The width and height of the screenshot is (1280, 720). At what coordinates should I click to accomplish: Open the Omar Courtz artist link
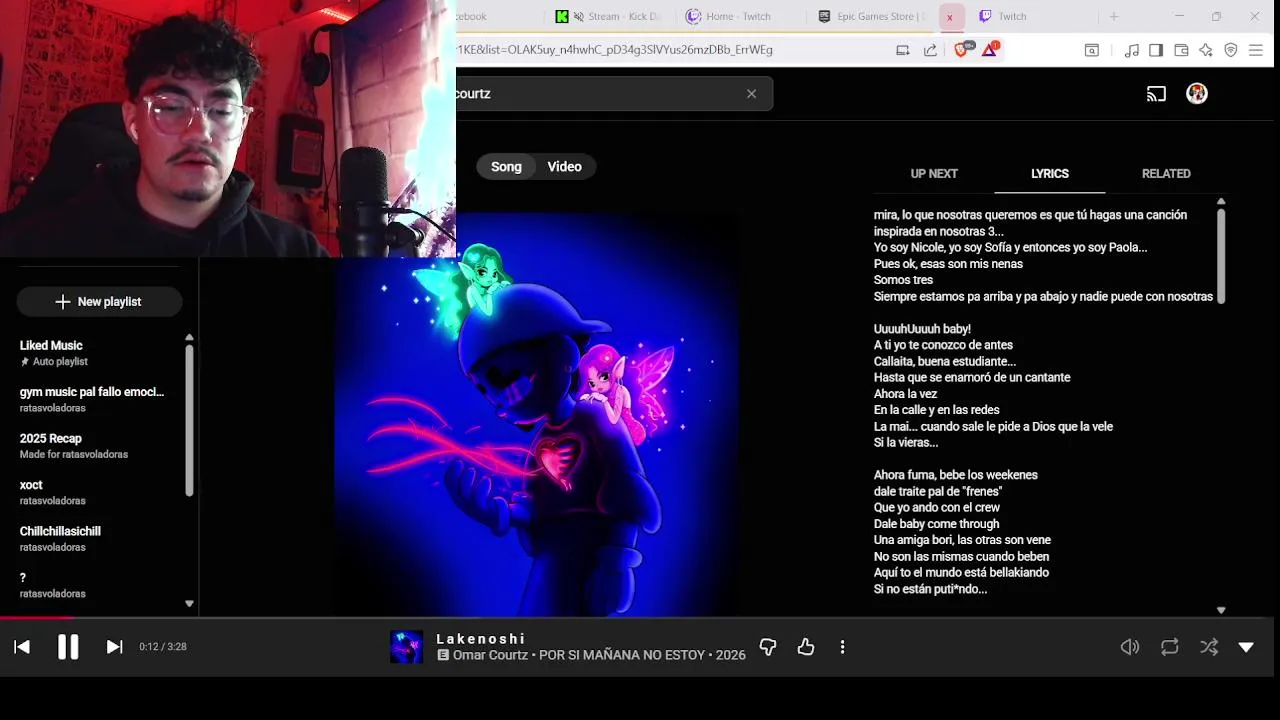coord(490,655)
